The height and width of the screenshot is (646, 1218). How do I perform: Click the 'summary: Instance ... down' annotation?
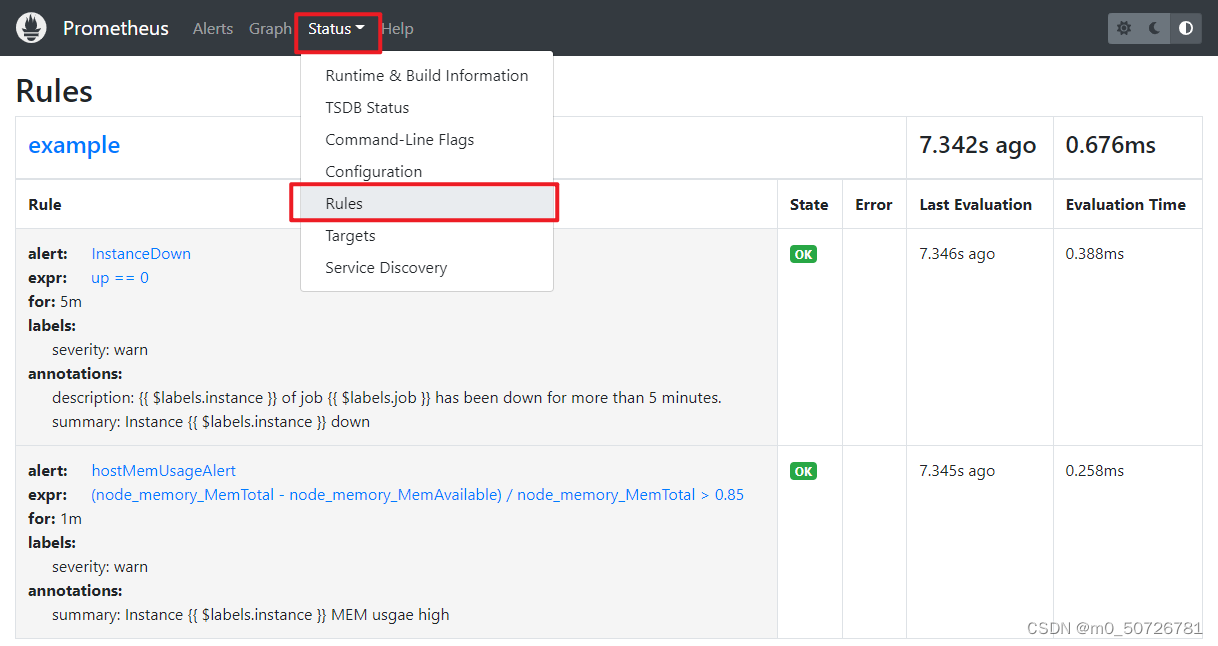pos(211,422)
